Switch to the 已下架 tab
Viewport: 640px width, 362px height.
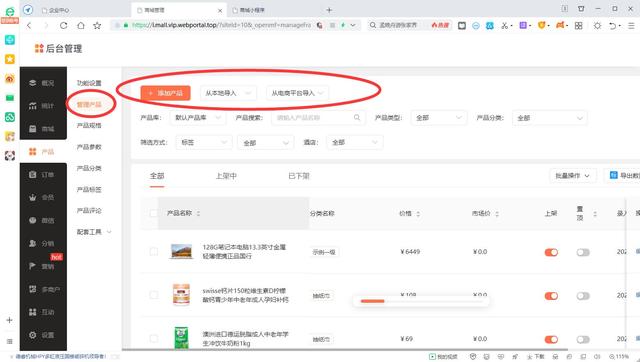[x=299, y=176]
